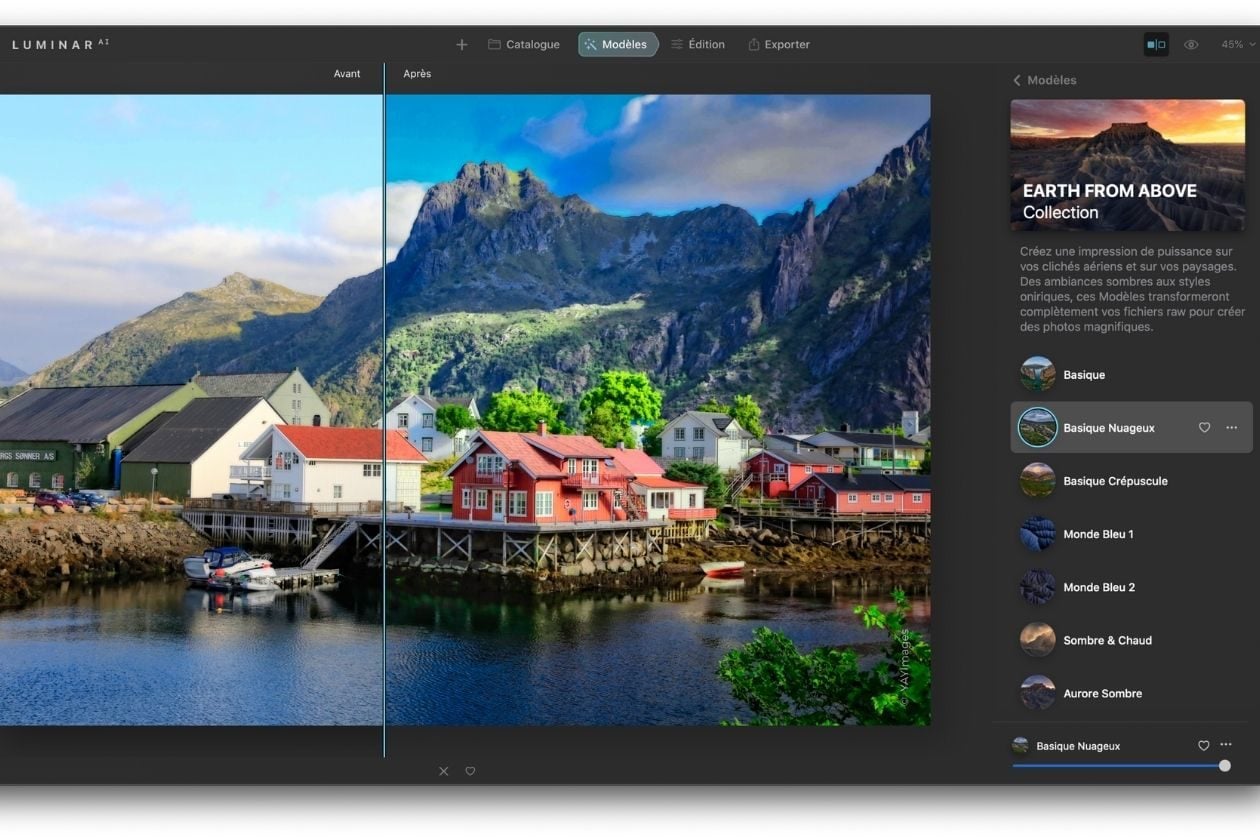Favorite the Basique Nuageux template in list
The height and width of the screenshot is (840, 1260).
1204,428
